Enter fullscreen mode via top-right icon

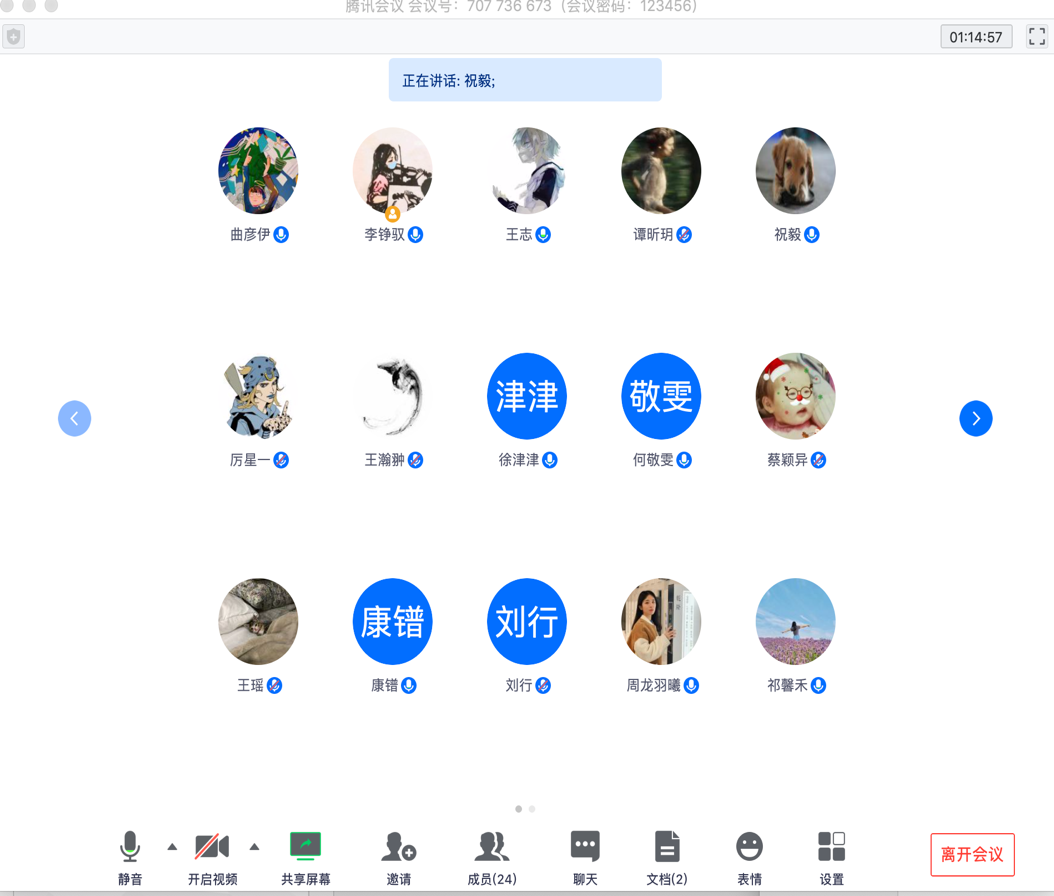pos(1037,37)
